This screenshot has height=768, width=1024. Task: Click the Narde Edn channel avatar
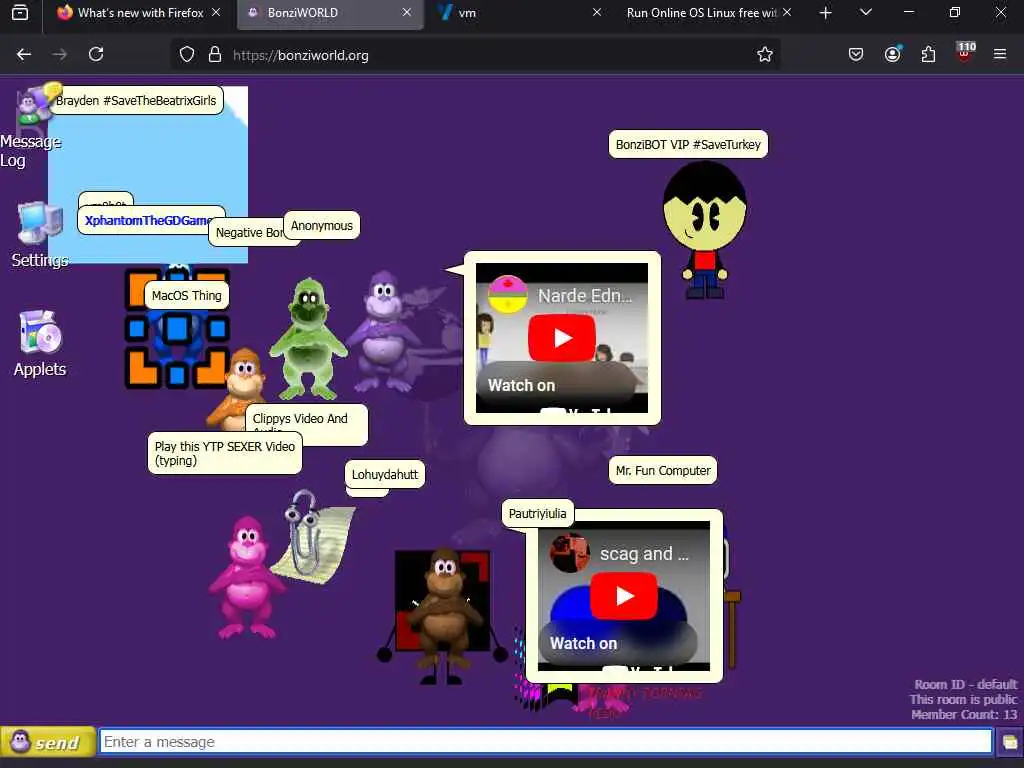click(x=507, y=295)
